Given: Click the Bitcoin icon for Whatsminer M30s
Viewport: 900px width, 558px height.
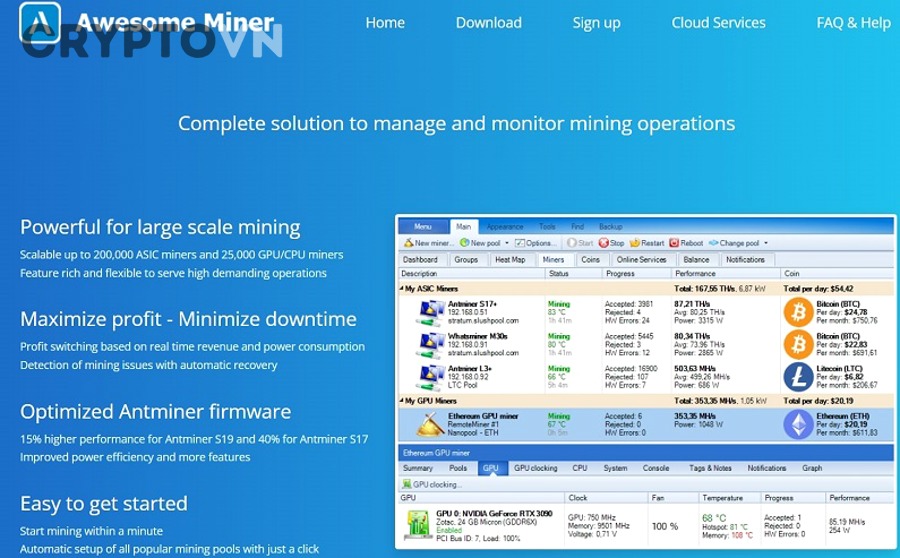Looking at the screenshot, I should click(x=798, y=344).
